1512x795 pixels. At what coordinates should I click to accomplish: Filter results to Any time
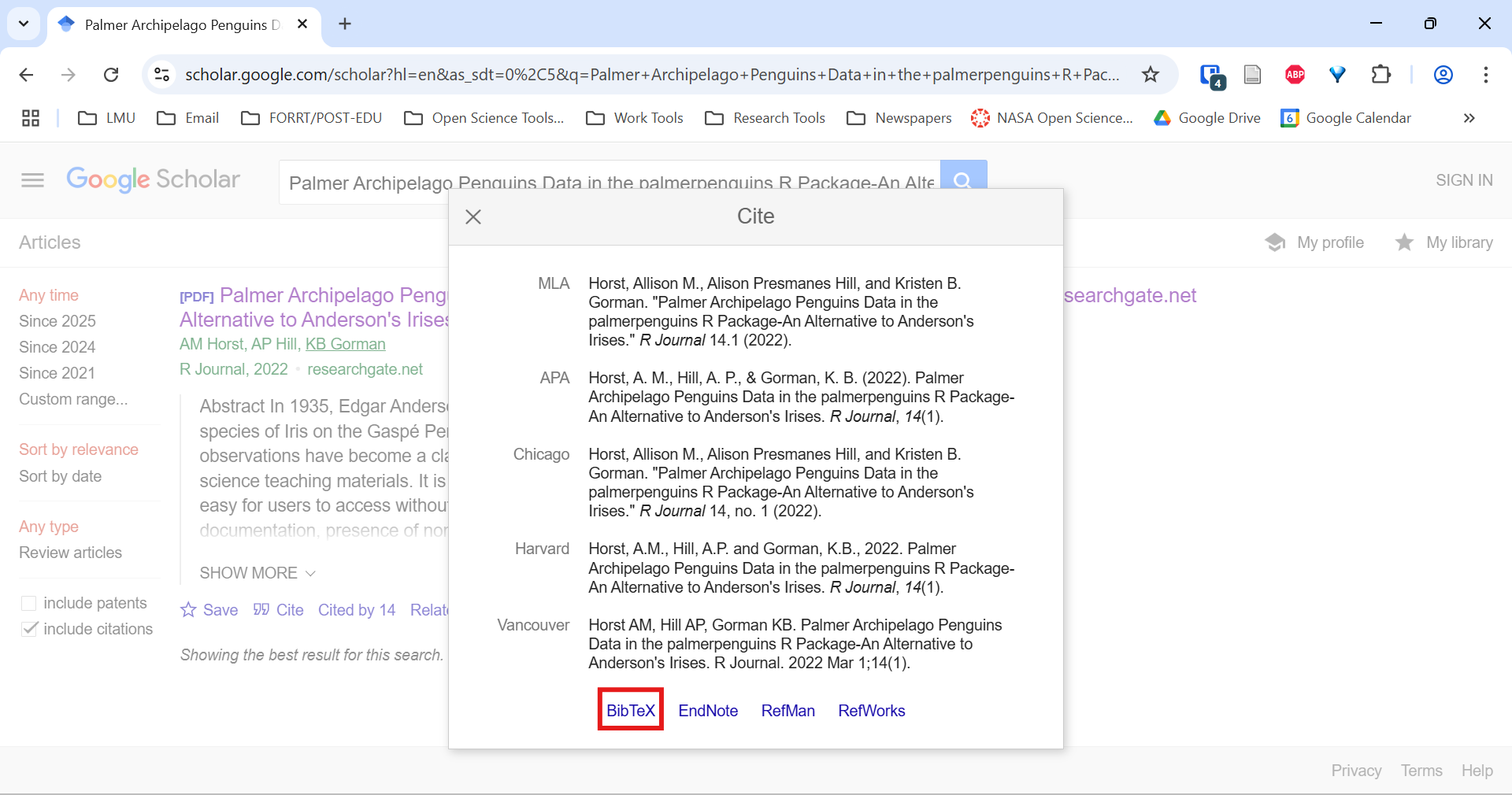49,295
